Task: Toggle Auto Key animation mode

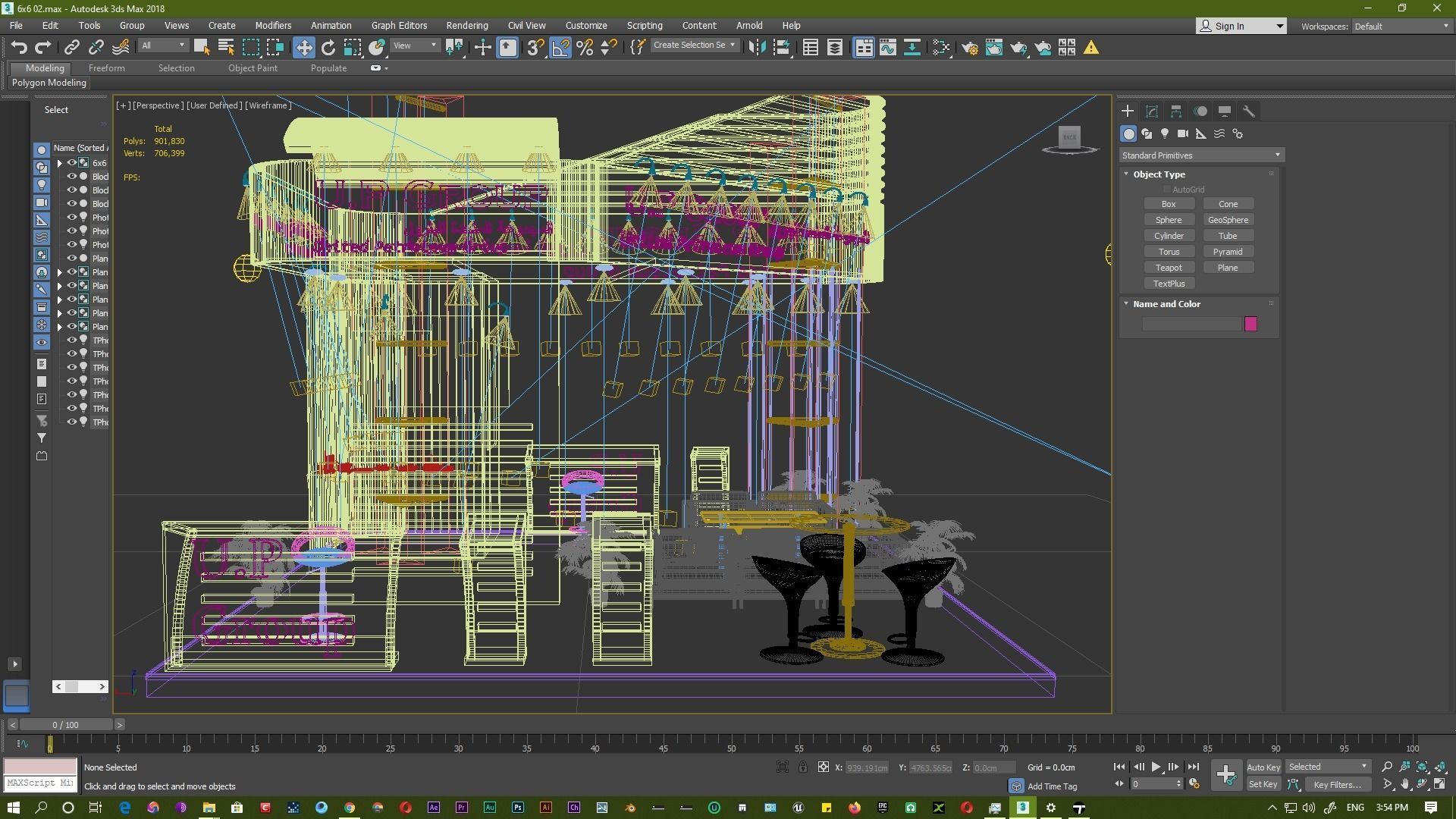Action: coord(1263,767)
